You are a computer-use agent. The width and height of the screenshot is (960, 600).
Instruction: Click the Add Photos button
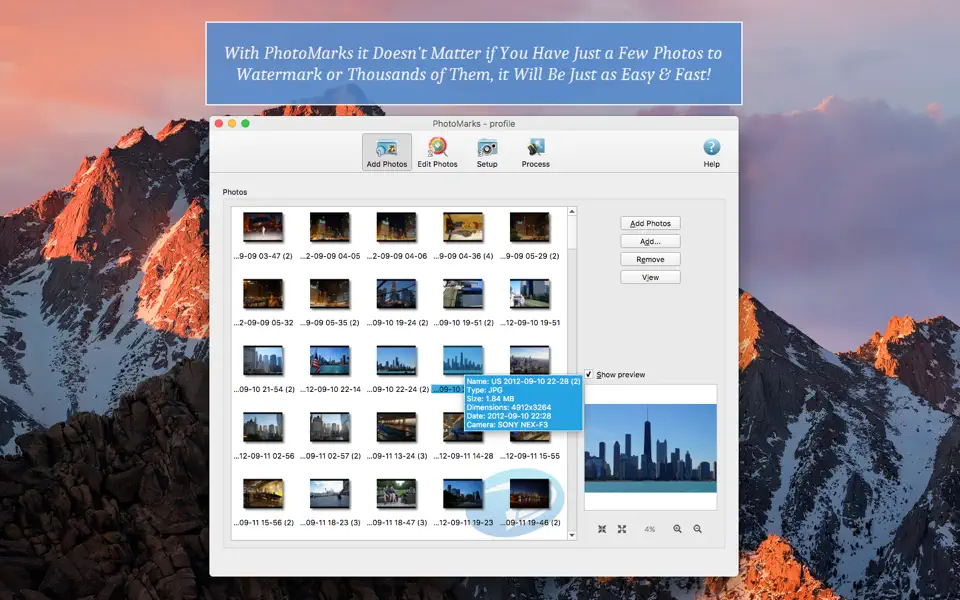[x=650, y=222]
